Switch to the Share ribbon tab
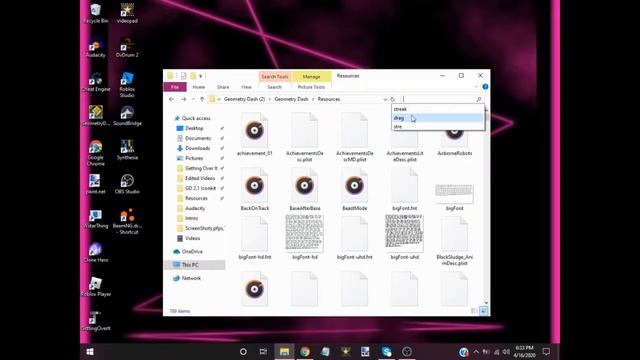Image resolution: width=640 pixels, height=360 pixels. tap(223, 87)
